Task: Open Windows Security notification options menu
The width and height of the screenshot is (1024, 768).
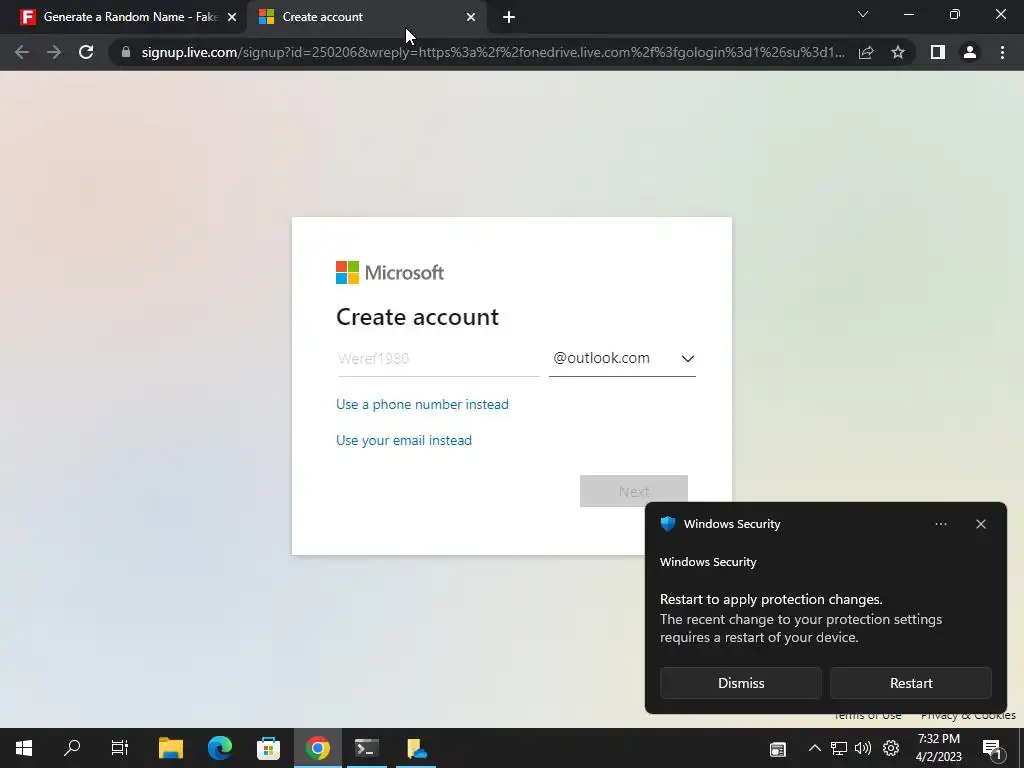Action: pyautogui.click(x=940, y=524)
